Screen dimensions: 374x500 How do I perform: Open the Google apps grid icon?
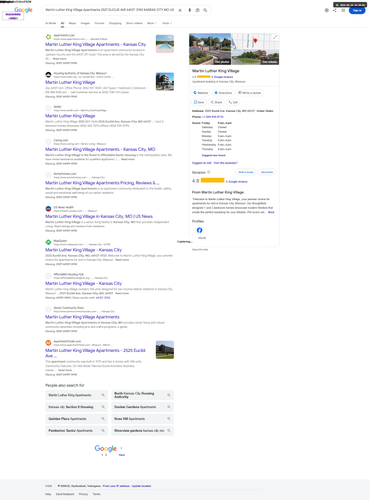343,10
